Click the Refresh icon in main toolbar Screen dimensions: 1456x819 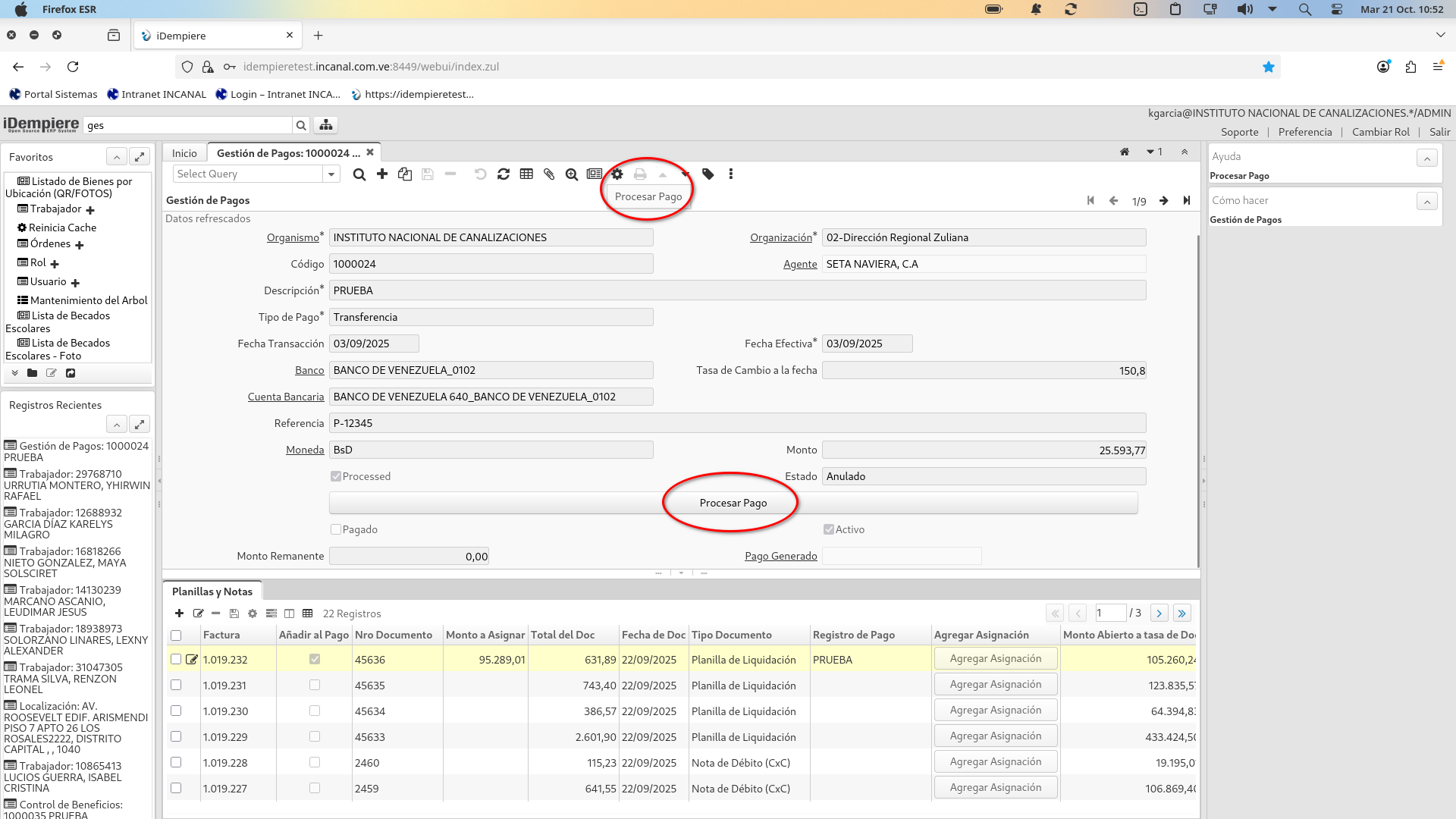(x=504, y=174)
